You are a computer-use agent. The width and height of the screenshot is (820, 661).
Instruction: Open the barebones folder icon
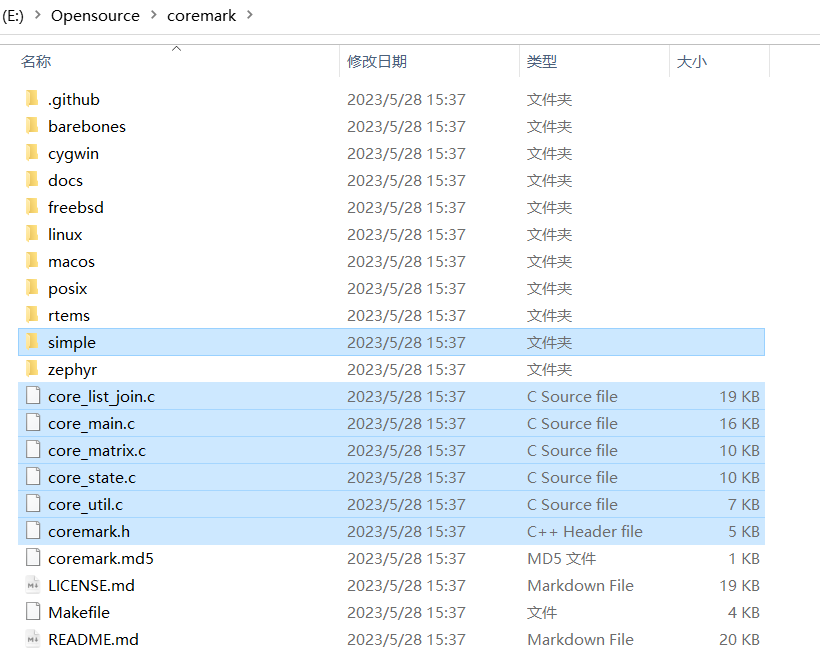[x=33, y=126]
